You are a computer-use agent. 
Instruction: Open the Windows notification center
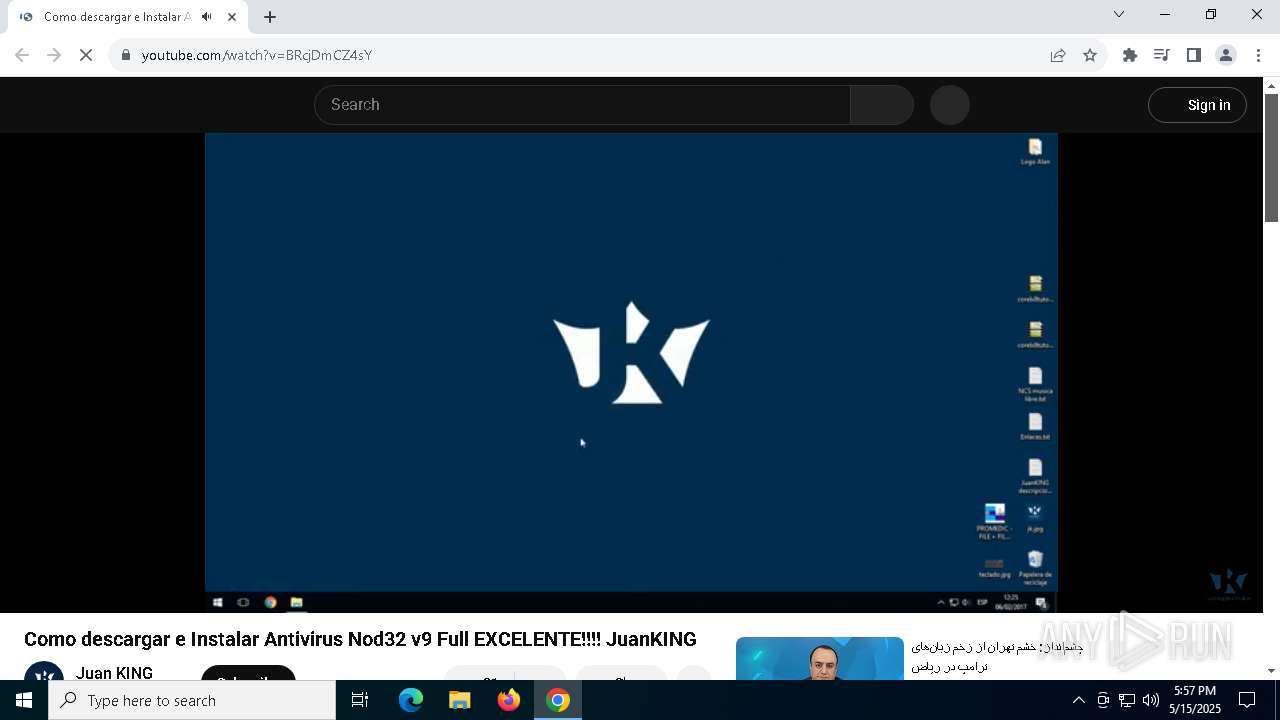[1248, 700]
